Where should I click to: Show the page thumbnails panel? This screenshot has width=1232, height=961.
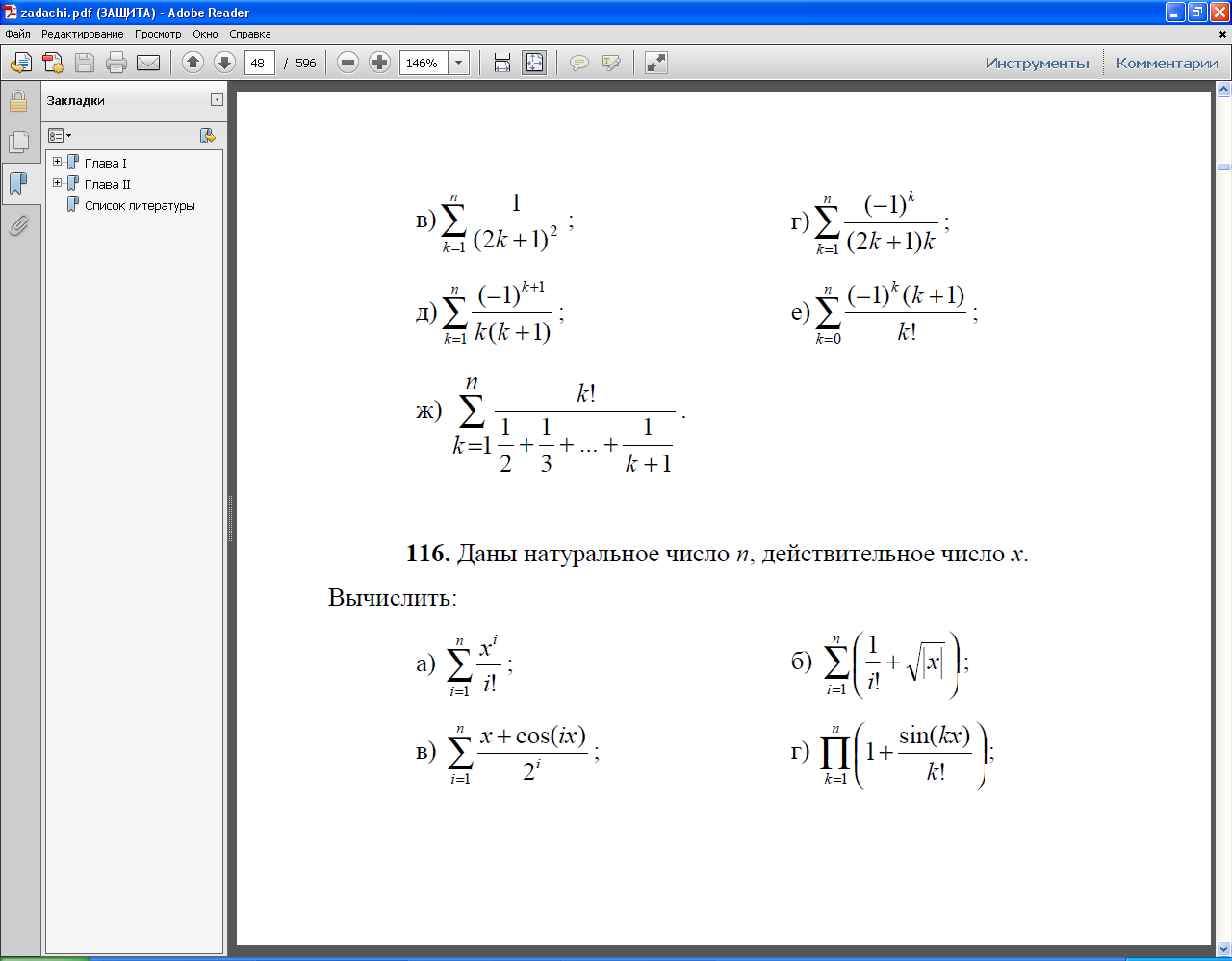click(18, 143)
